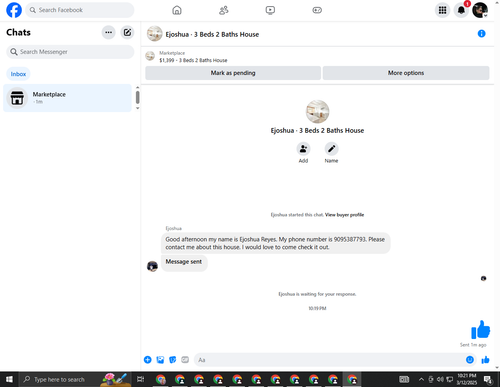Choose a GIF icon in composer

185,360
